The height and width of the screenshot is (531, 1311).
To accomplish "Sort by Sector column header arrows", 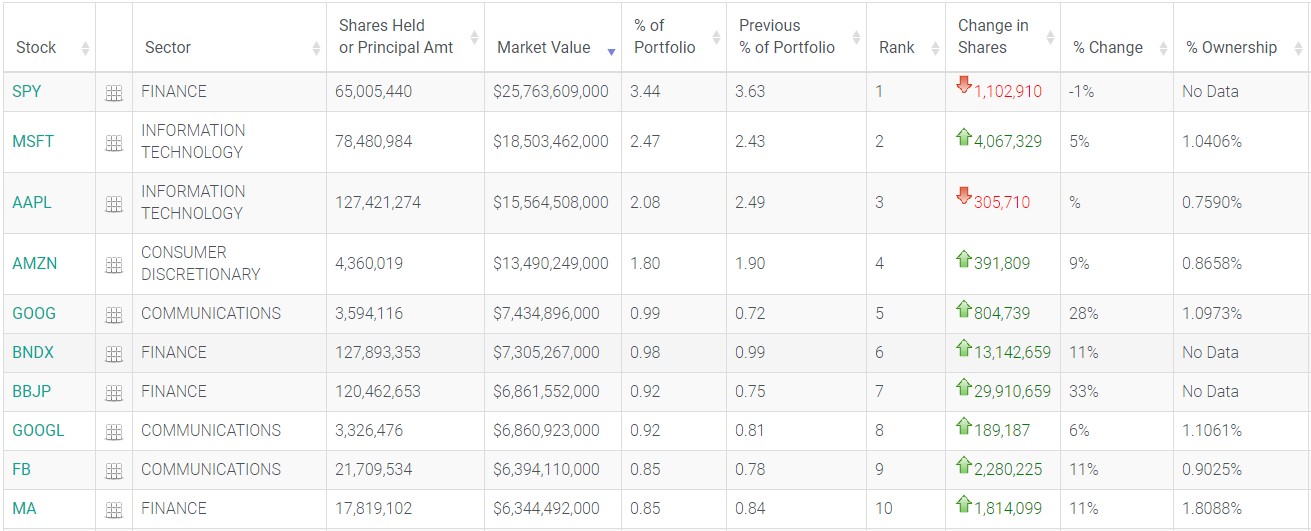I will click(x=316, y=48).
